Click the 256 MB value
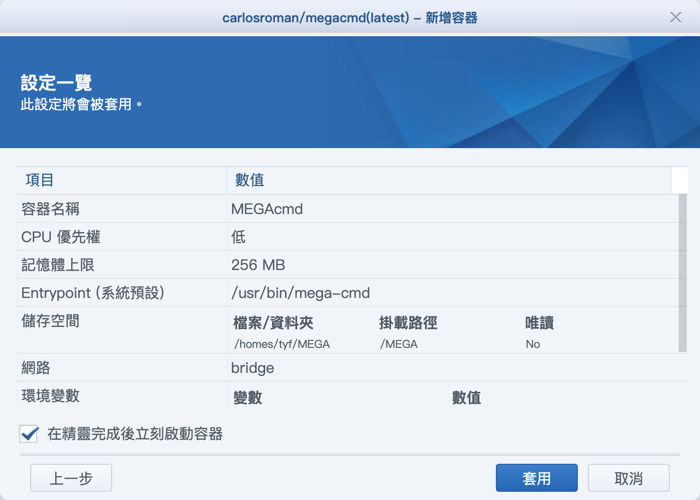Screen dimensions: 700x500 coord(258,265)
